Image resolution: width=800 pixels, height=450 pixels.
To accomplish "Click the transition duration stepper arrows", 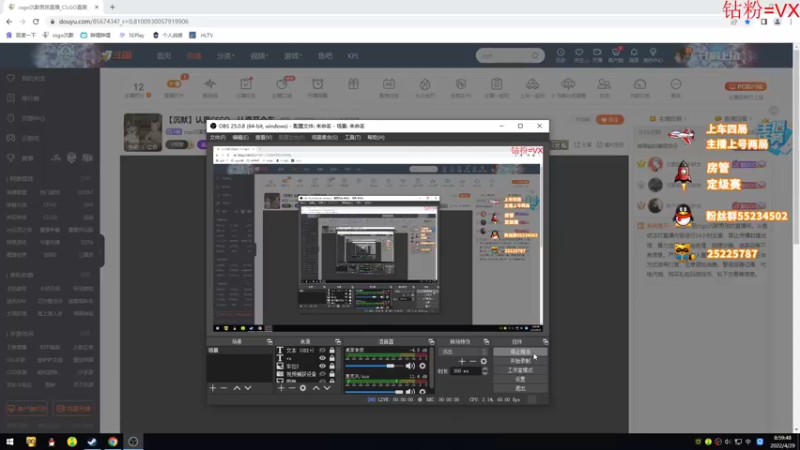I will click(485, 371).
